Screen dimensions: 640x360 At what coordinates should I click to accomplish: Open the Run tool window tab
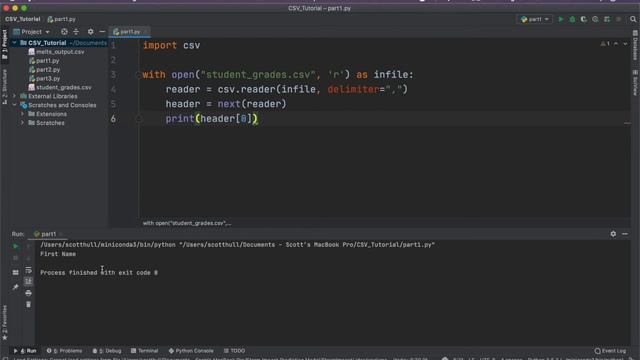[x=25, y=351]
